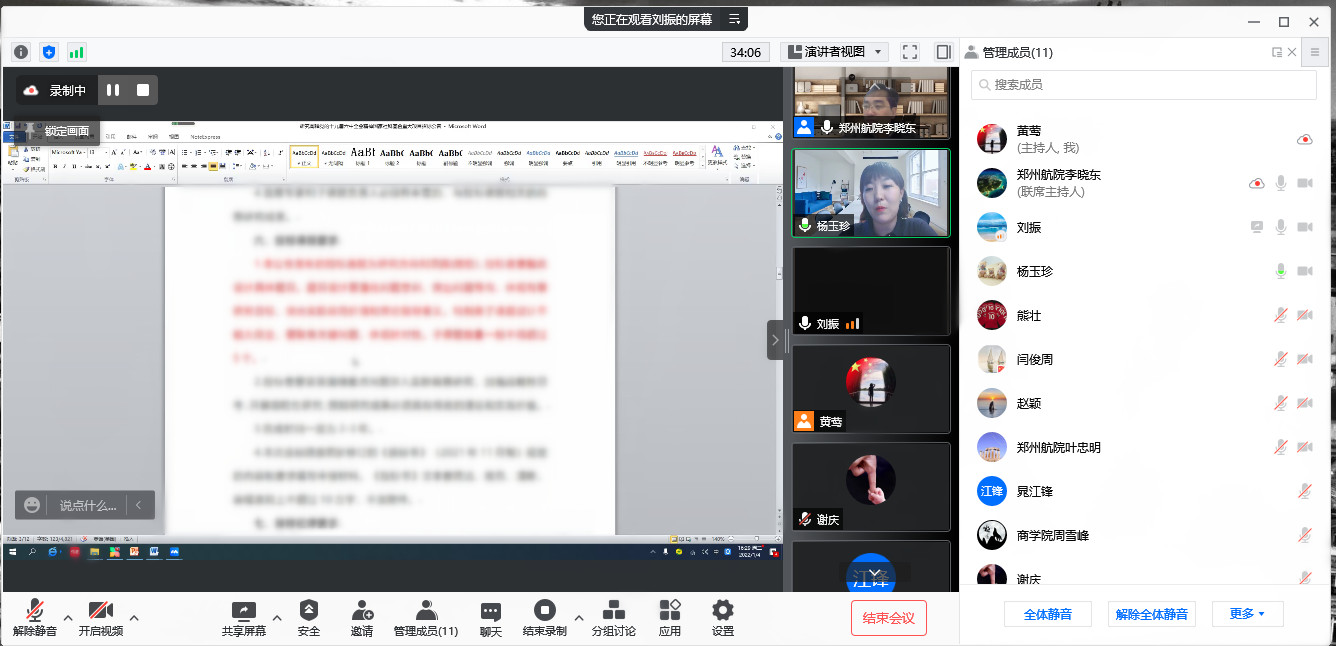
Task: Open the hamburger menu at panel top-right
Action: tap(1315, 52)
